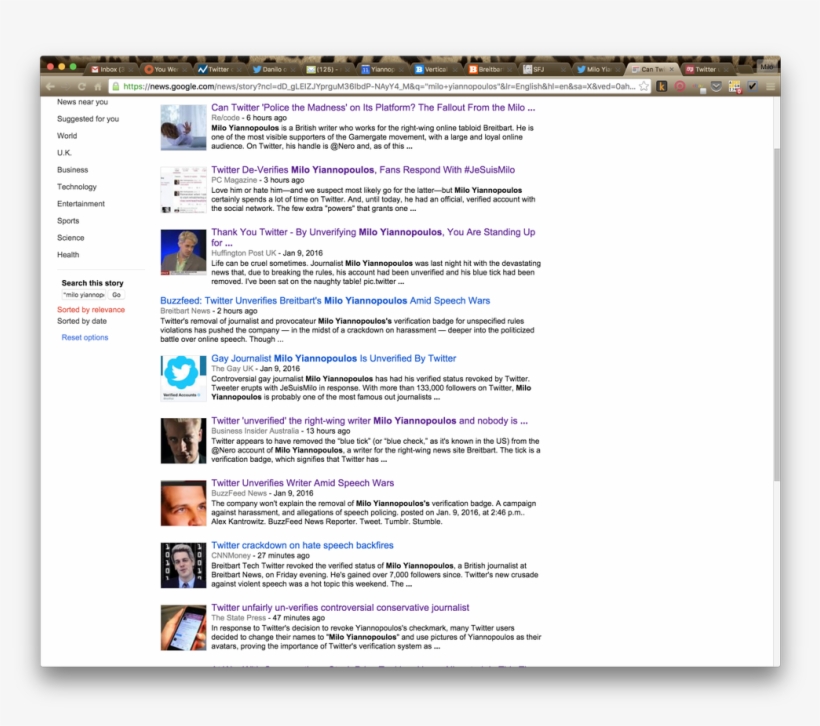
Task: Switch to the Breitbart browser tab
Action: tap(489, 69)
